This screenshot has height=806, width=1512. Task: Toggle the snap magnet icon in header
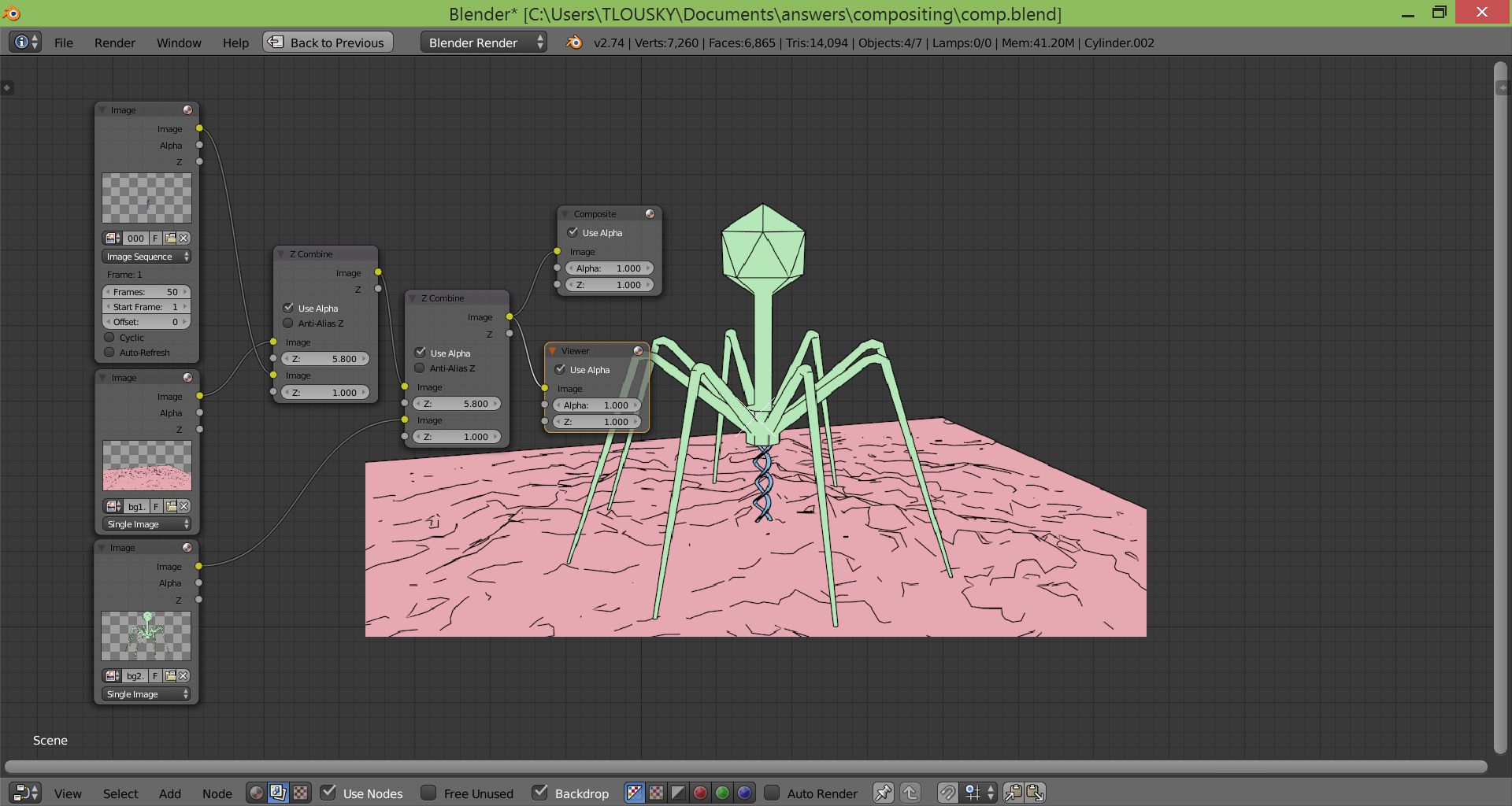(x=947, y=793)
